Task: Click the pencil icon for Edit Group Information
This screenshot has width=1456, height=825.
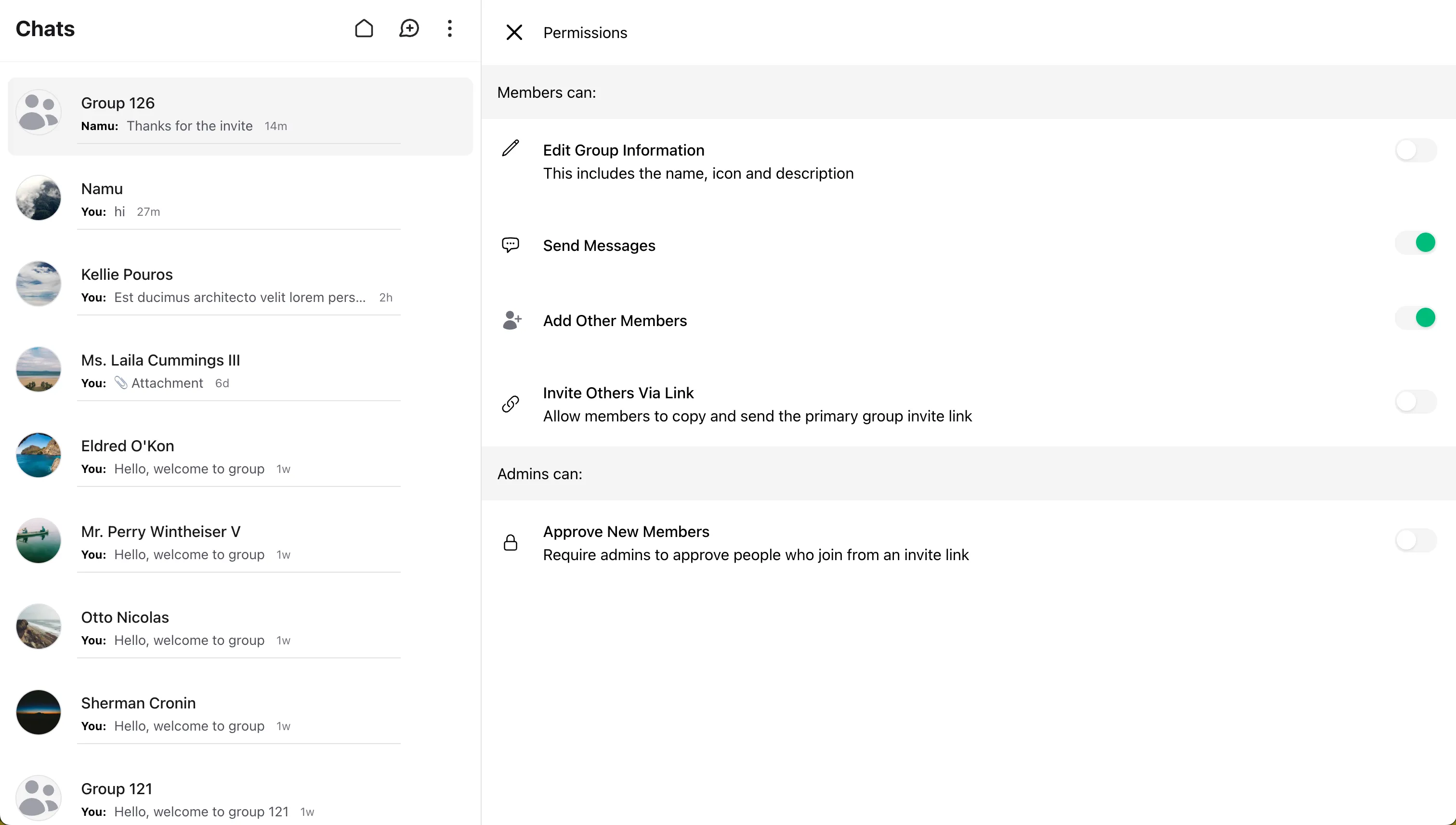Action: [x=511, y=148]
